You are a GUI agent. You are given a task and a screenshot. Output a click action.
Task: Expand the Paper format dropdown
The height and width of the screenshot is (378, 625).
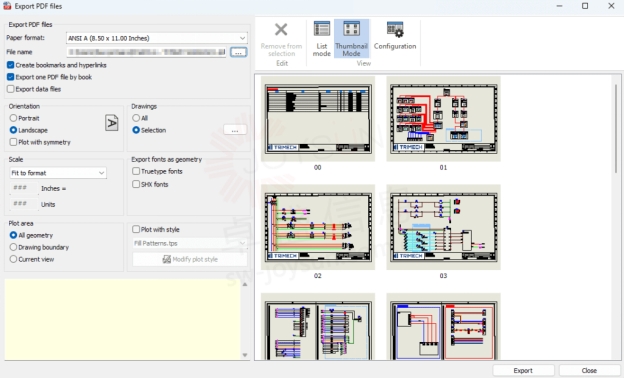tap(156, 38)
